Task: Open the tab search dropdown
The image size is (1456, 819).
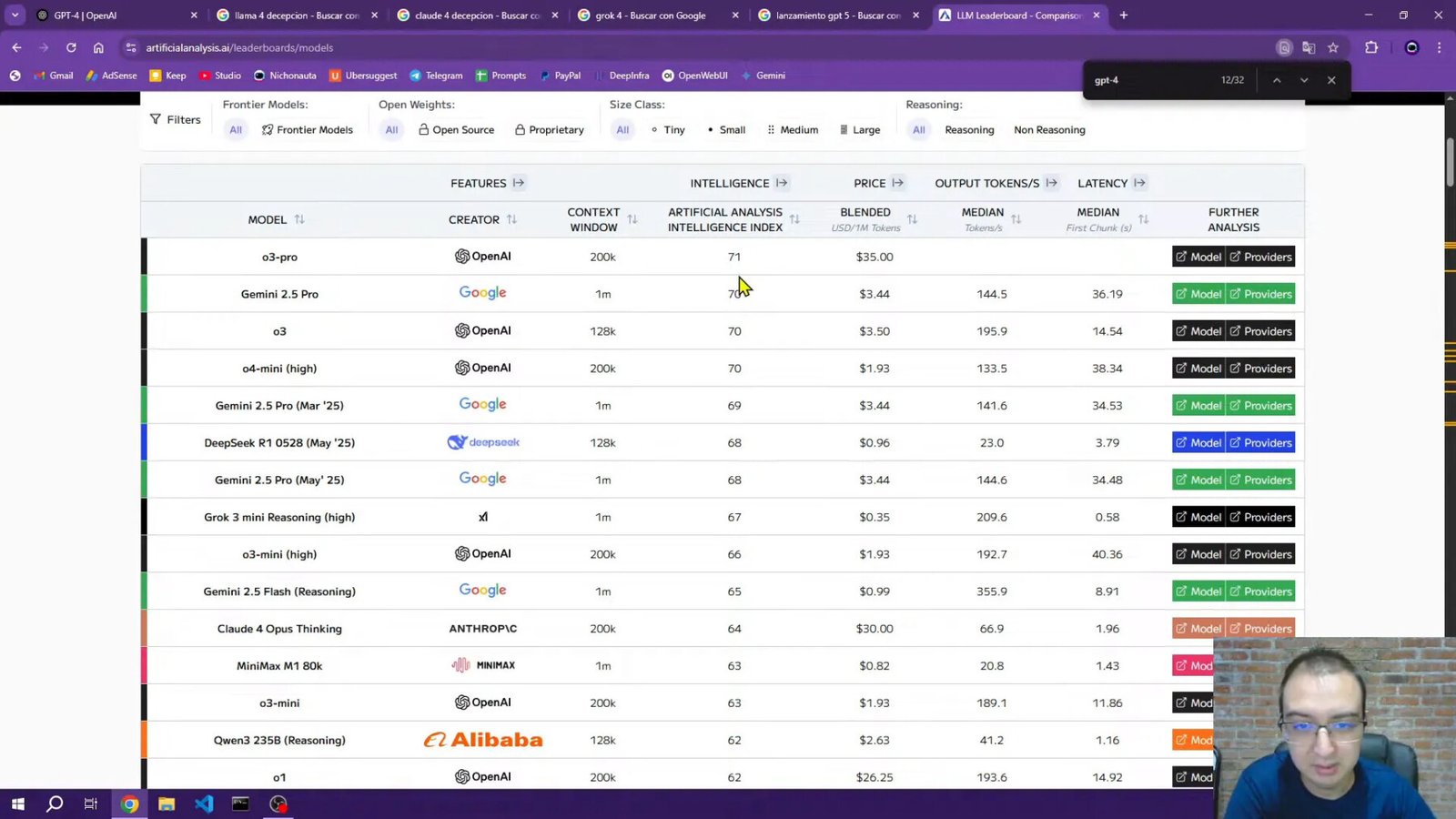Action: coord(15,15)
